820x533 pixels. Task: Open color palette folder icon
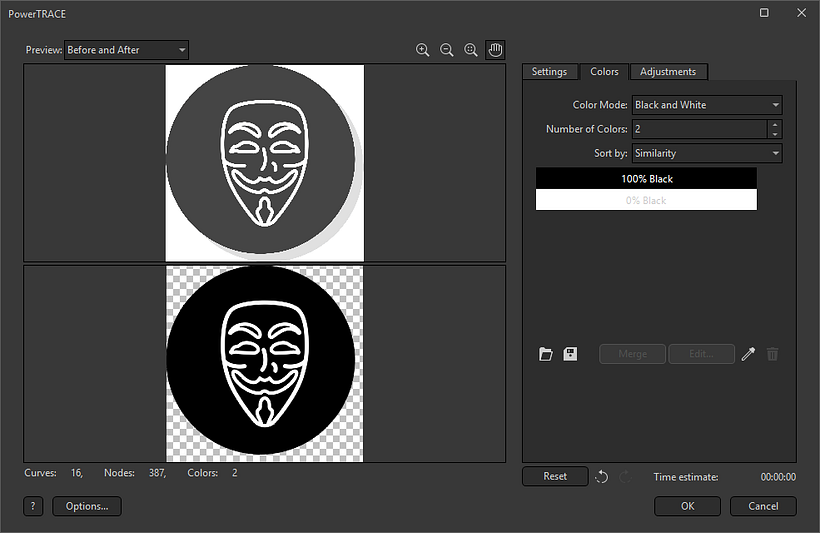(x=546, y=354)
